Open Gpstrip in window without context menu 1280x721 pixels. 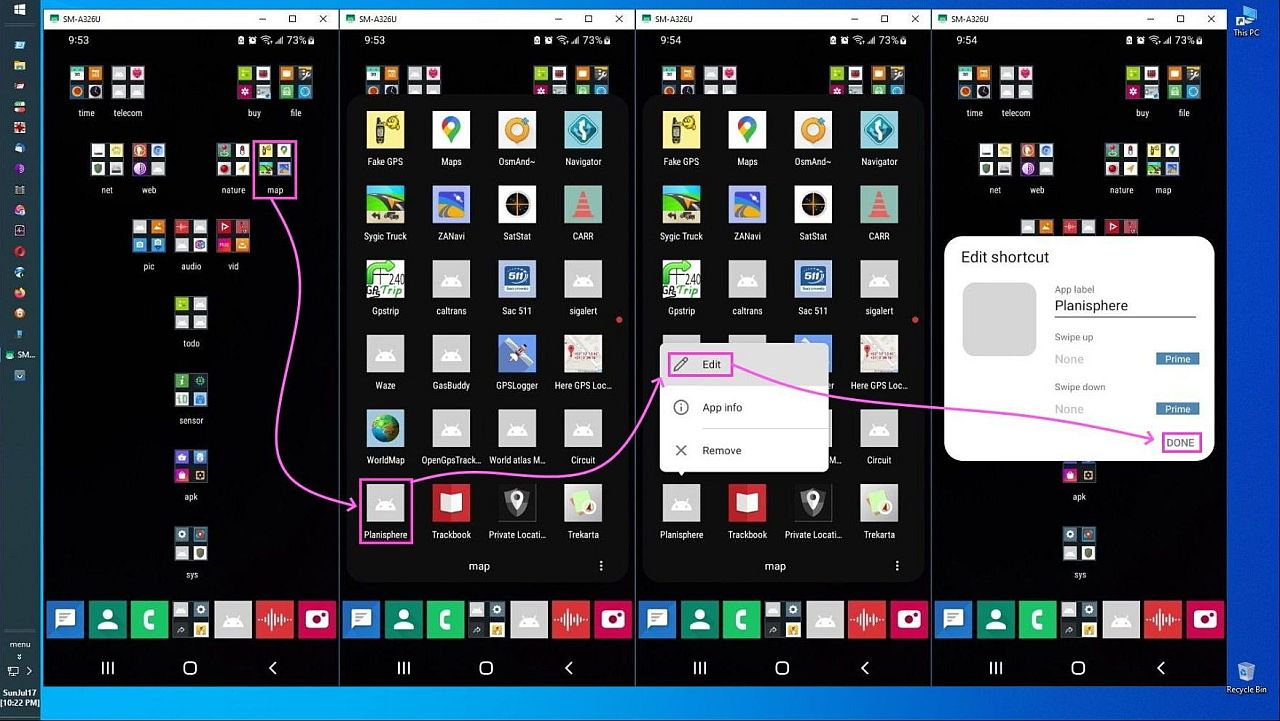tap(385, 279)
